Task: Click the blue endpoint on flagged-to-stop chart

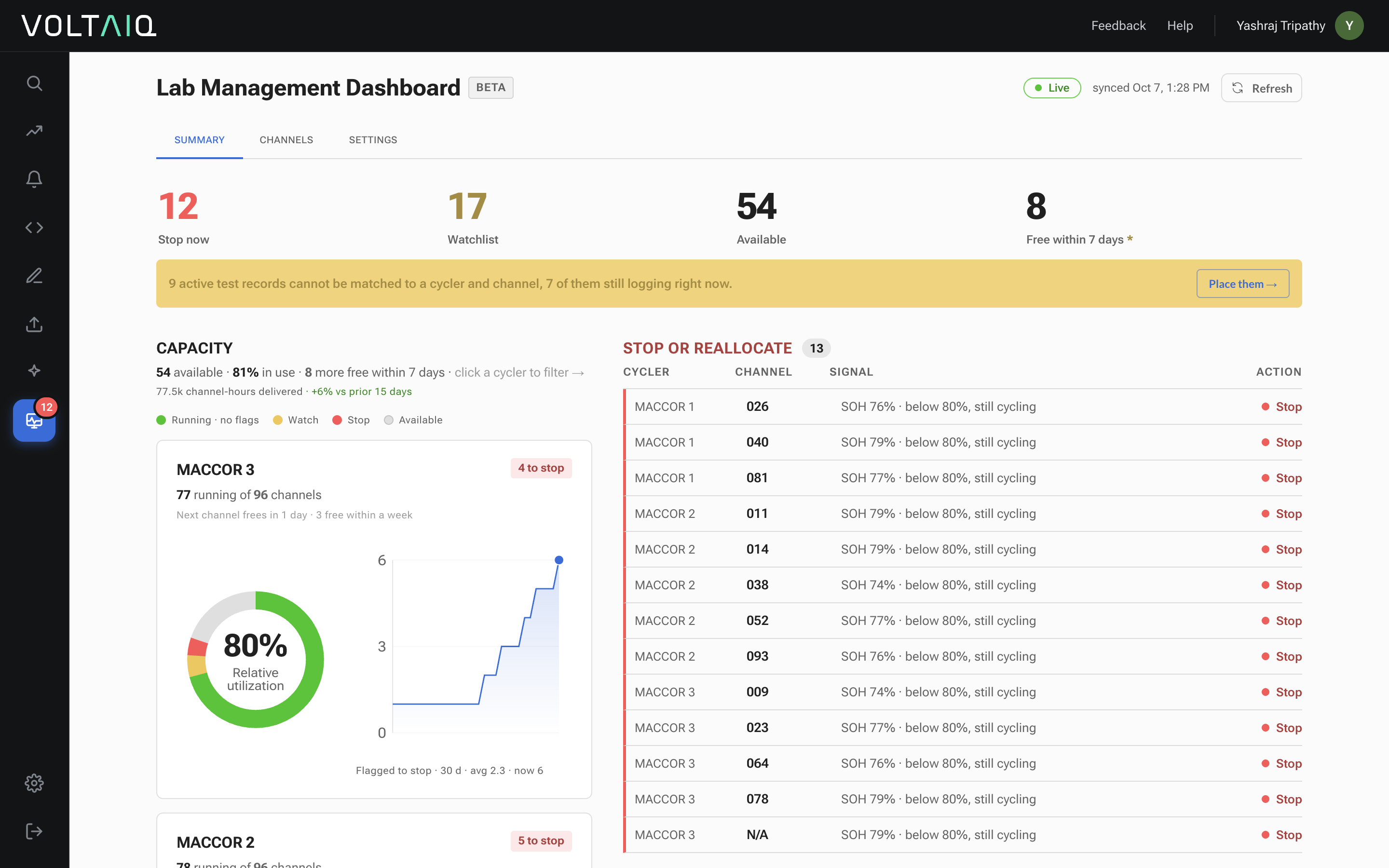Action: pos(558,560)
